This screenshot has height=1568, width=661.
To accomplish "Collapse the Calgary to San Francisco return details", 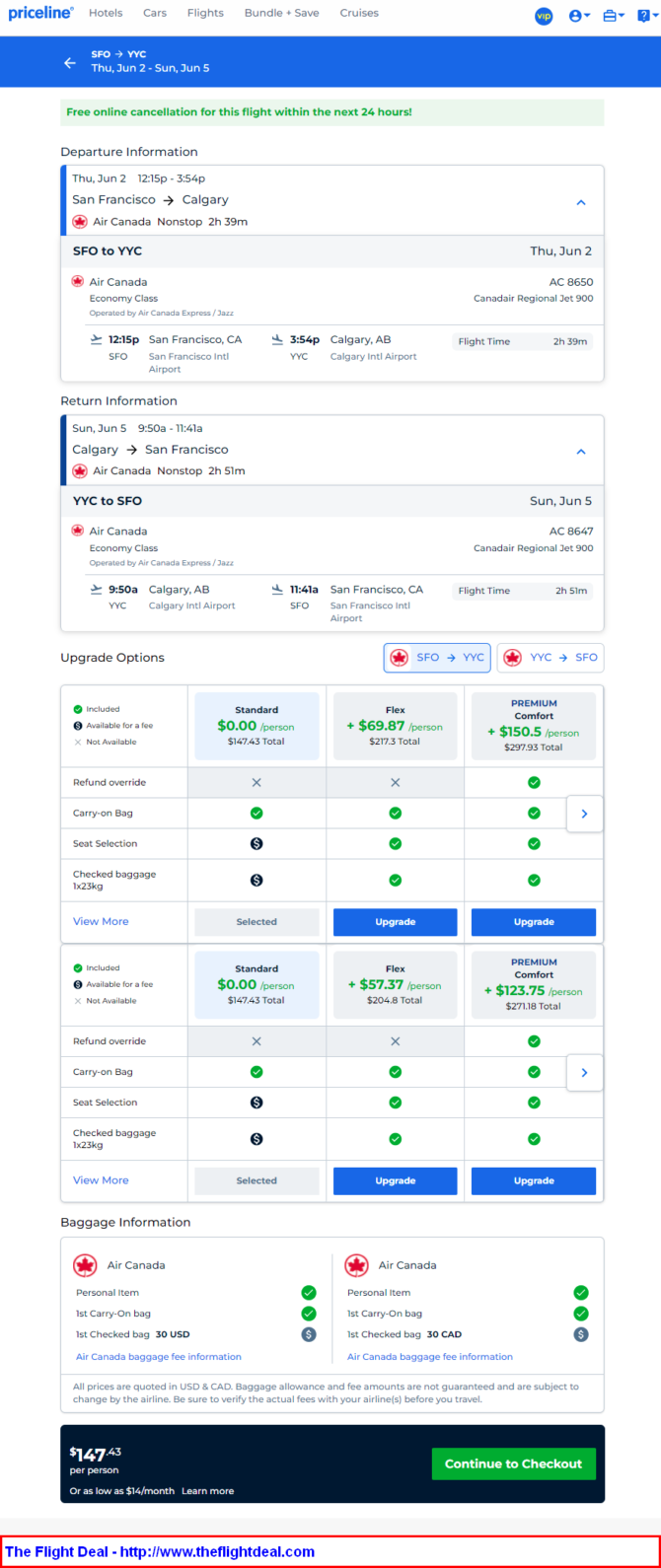I will coord(581,452).
